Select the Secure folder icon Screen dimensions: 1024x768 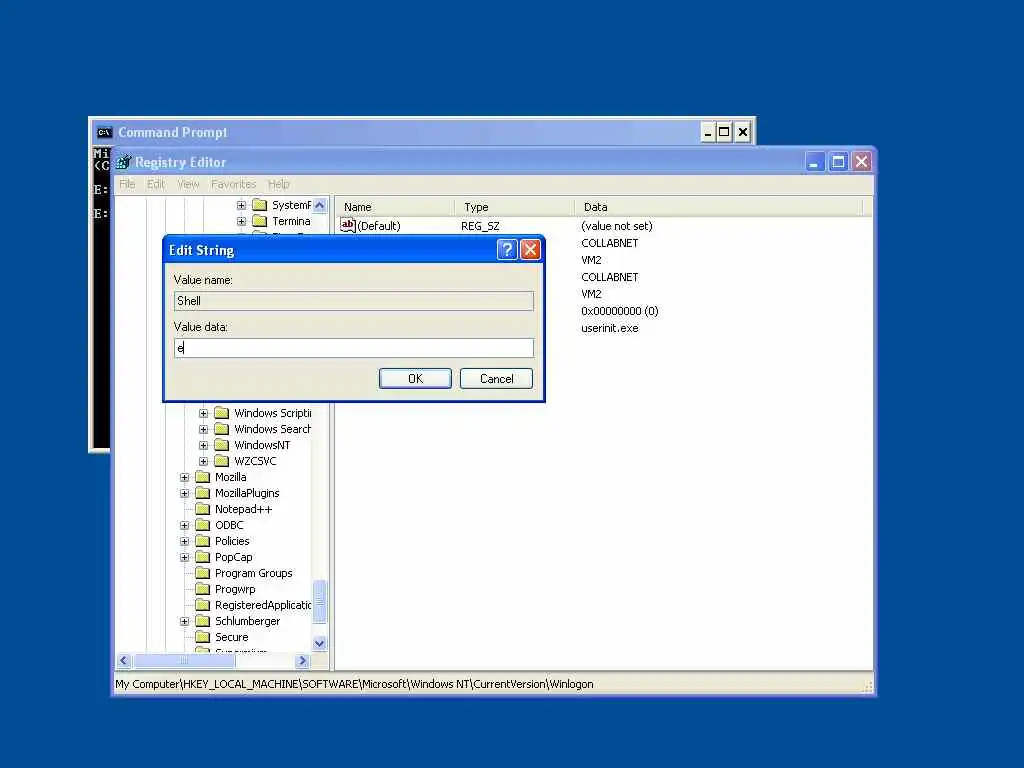(202, 637)
